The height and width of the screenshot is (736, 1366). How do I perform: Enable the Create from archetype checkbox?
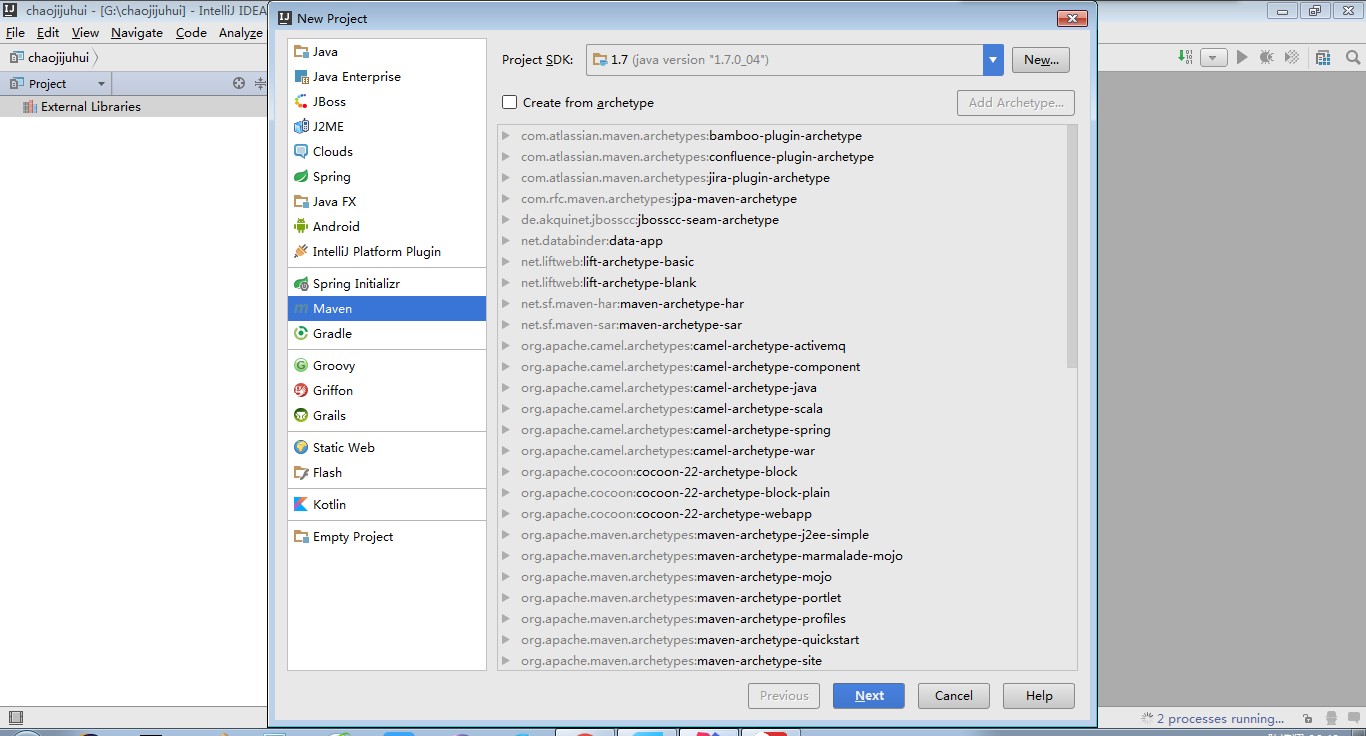click(x=510, y=102)
